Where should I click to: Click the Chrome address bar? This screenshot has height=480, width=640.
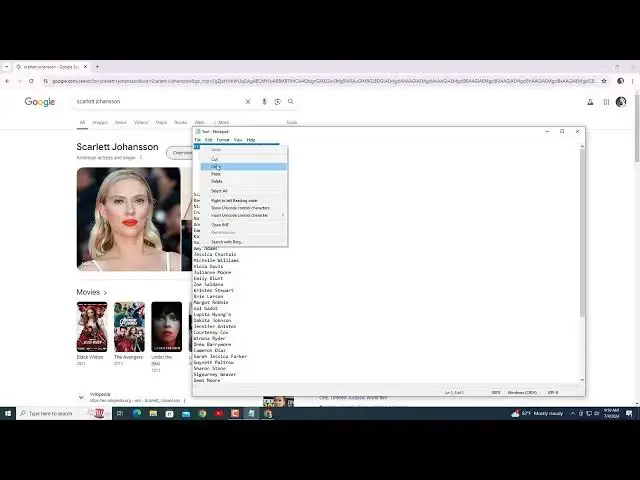pos(322,81)
